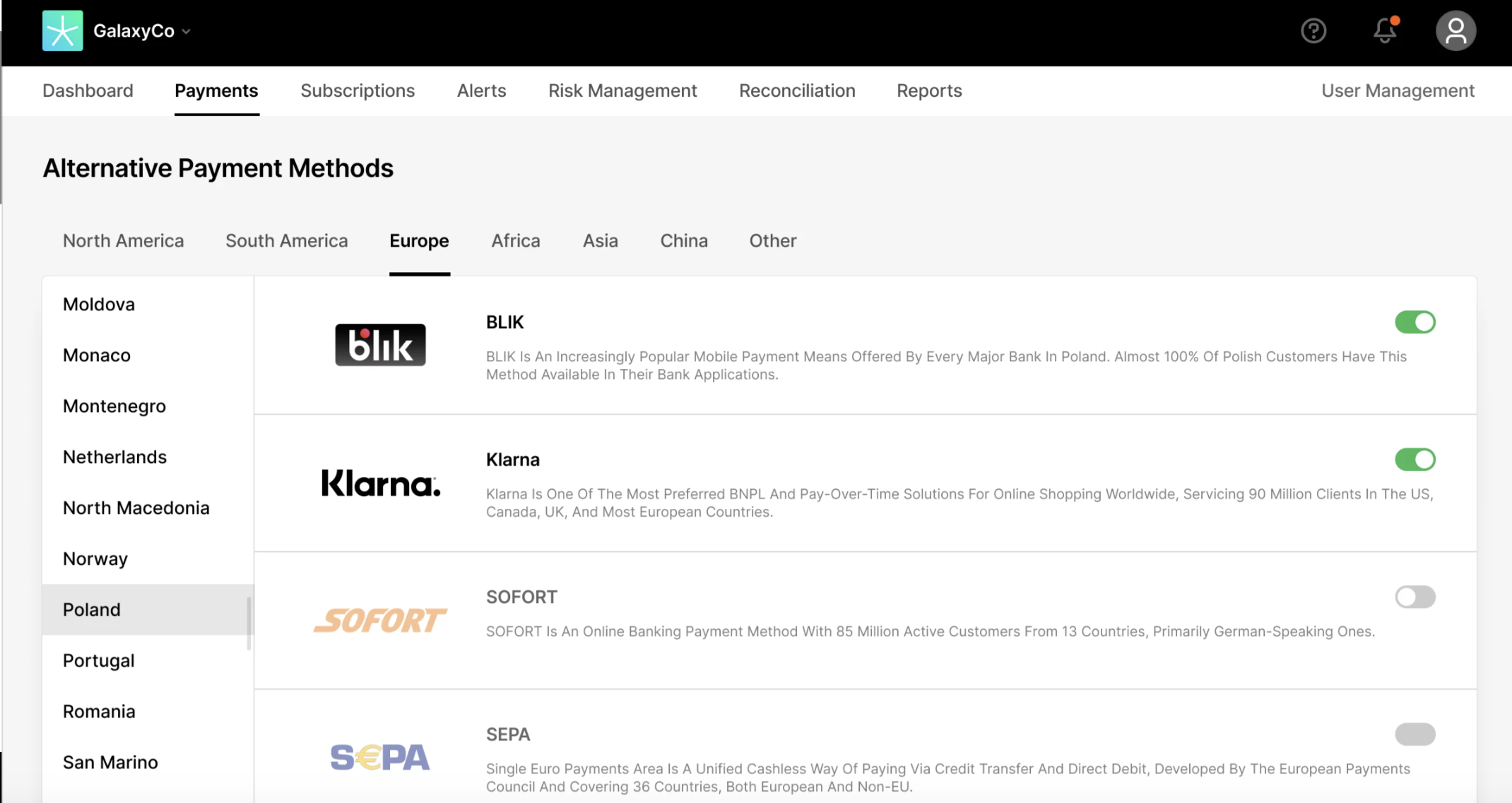Viewport: 1512px width, 803px height.
Task: Click the Klarna payment logo
Action: click(379, 483)
